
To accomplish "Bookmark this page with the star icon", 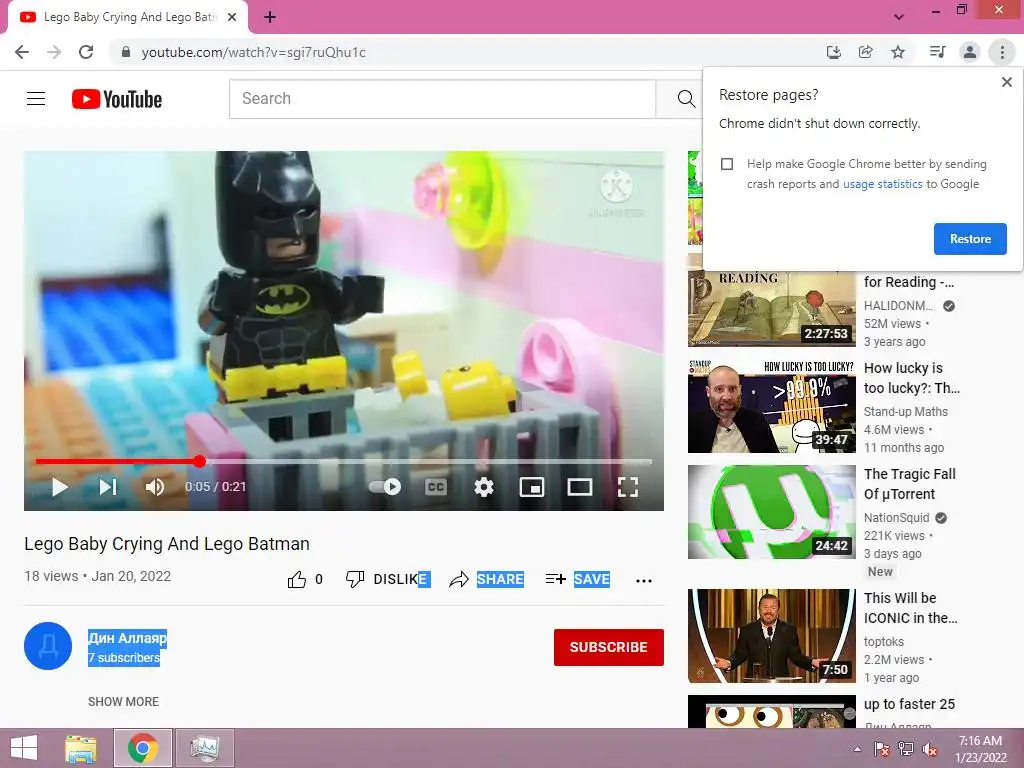I will pyautogui.click(x=898, y=52).
